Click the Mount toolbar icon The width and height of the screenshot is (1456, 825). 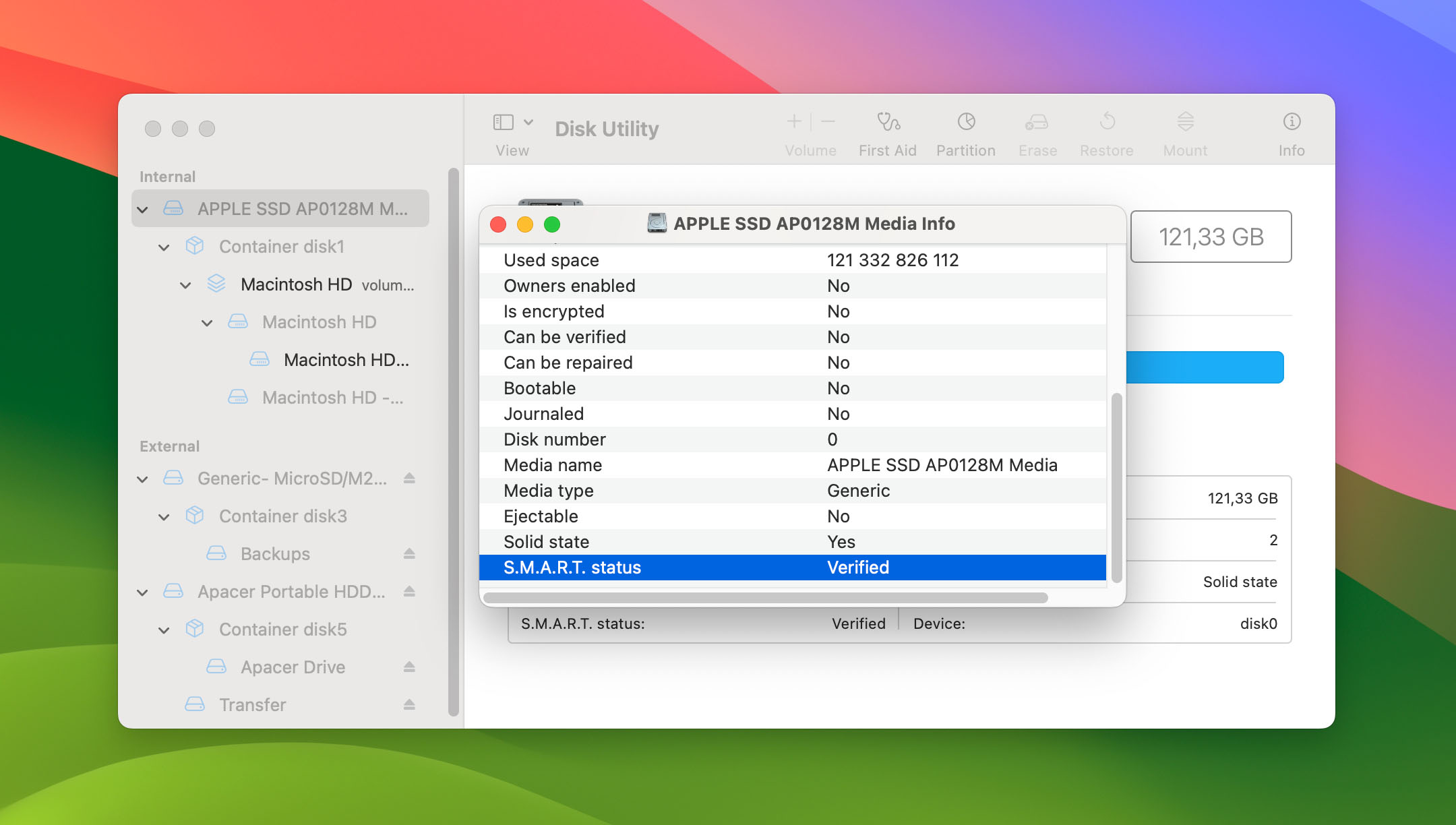click(x=1185, y=122)
